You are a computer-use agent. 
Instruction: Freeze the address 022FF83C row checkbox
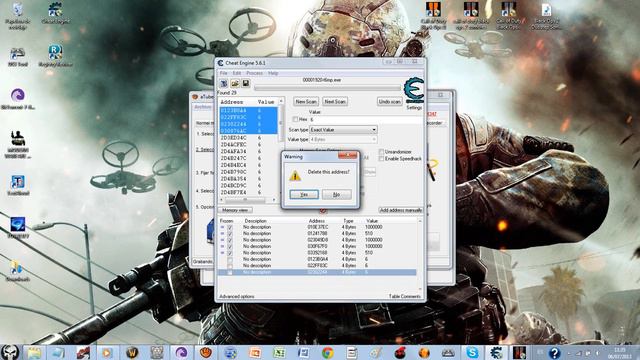point(230,265)
